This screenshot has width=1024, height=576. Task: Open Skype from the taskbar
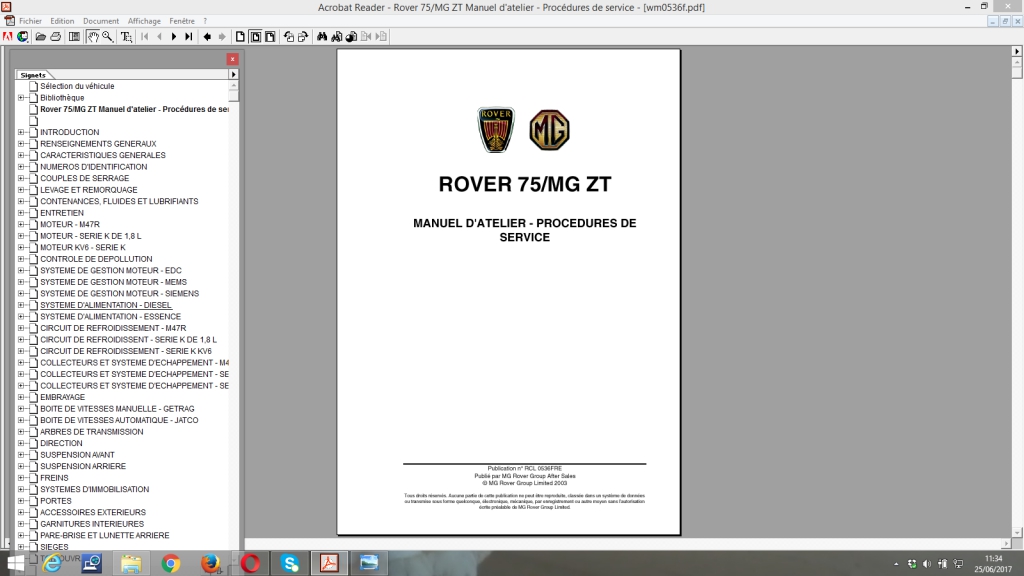[290, 563]
